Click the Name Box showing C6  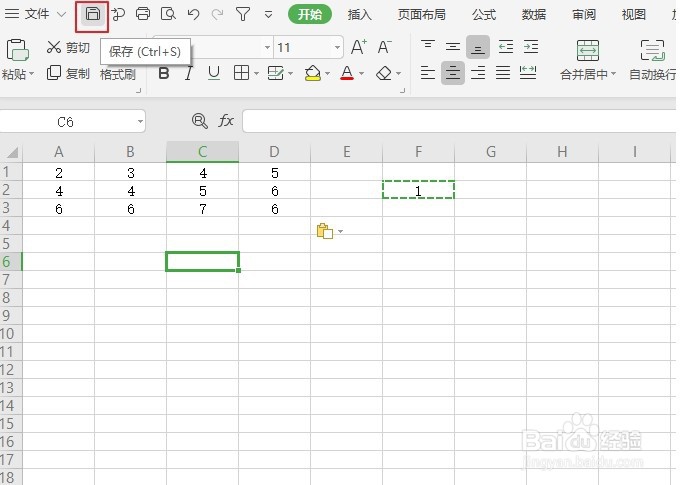pos(65,121)
